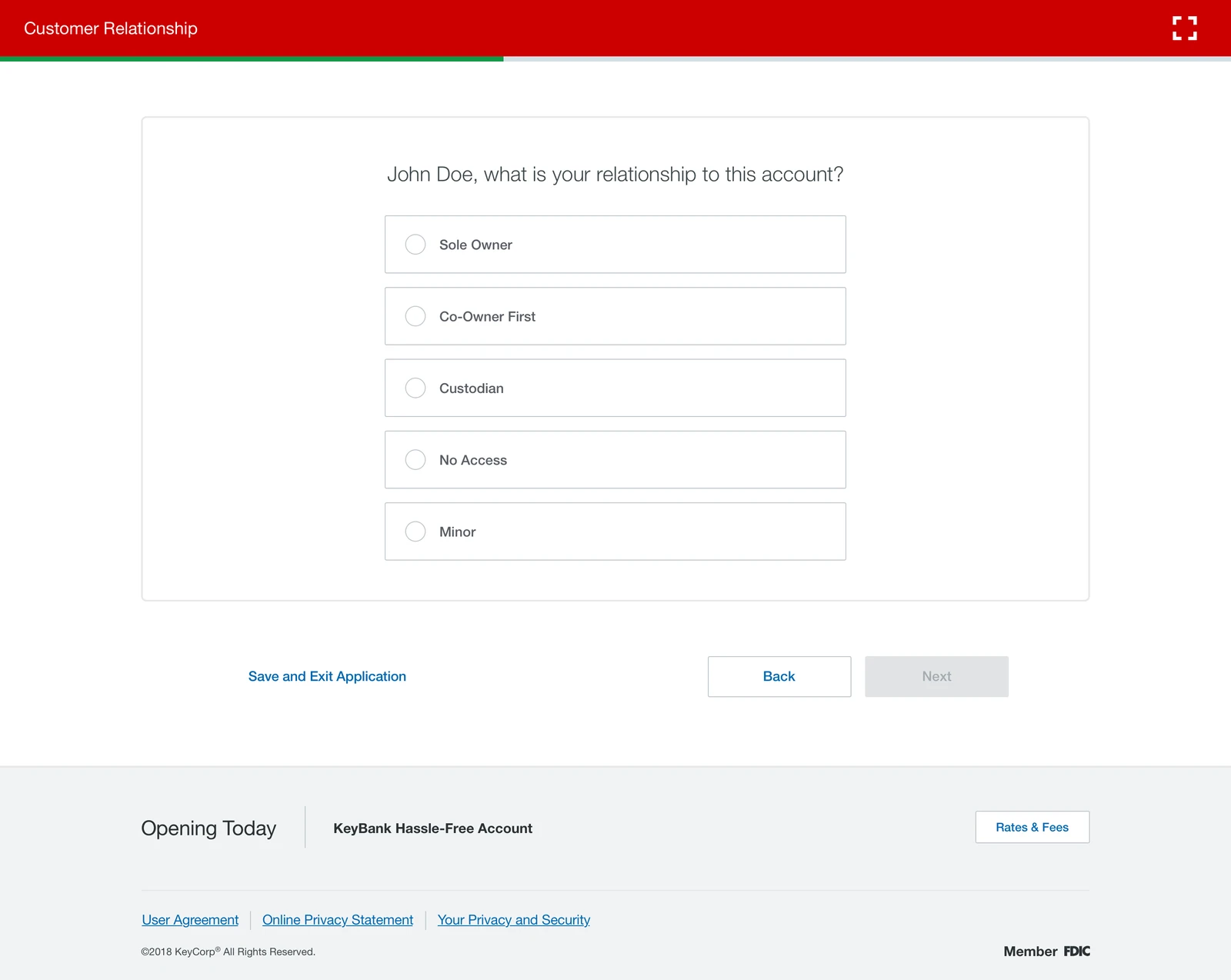Click the disabled Next button

[936, 677]
